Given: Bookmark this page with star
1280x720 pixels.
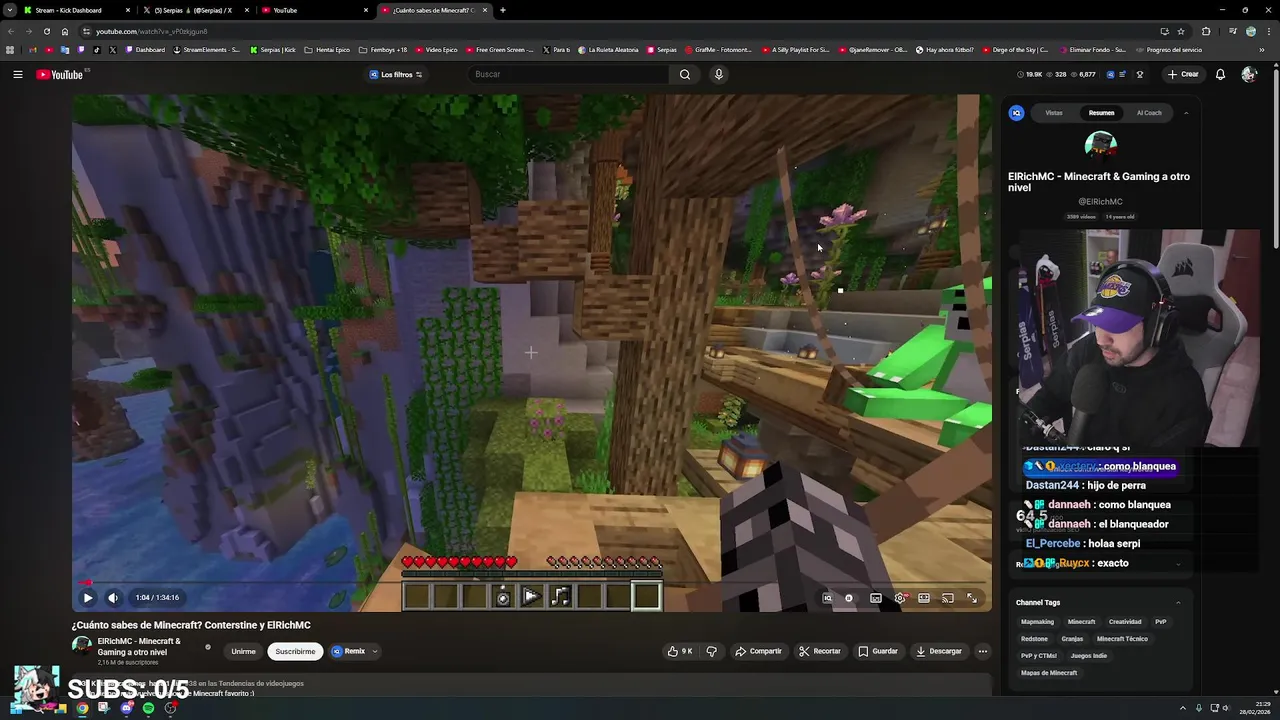Looking at the screenshot, I should [1181, 31].
